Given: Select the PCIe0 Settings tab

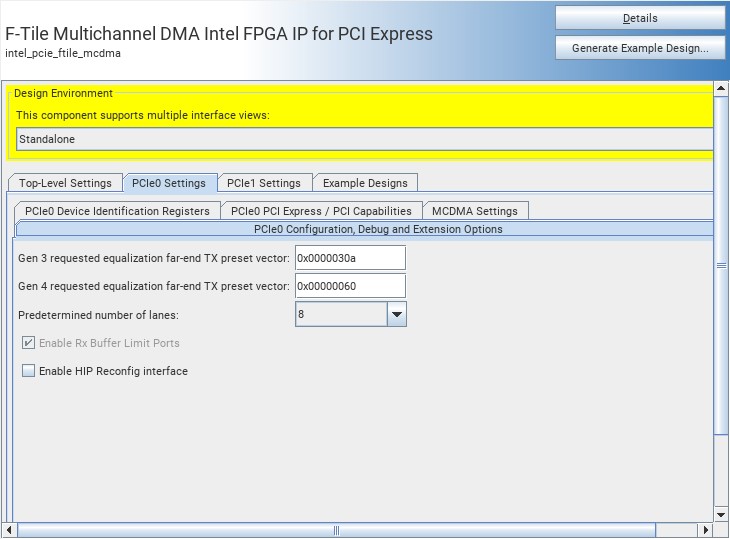Looking at the screenshot, I should [169, 183].
